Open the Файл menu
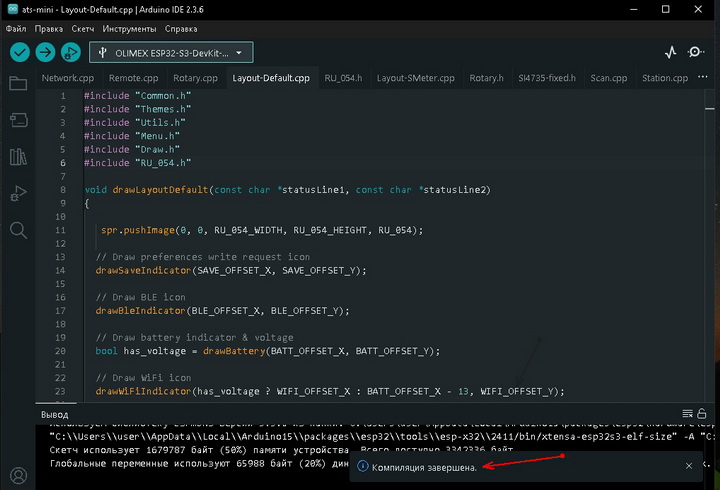 point(16,29)
